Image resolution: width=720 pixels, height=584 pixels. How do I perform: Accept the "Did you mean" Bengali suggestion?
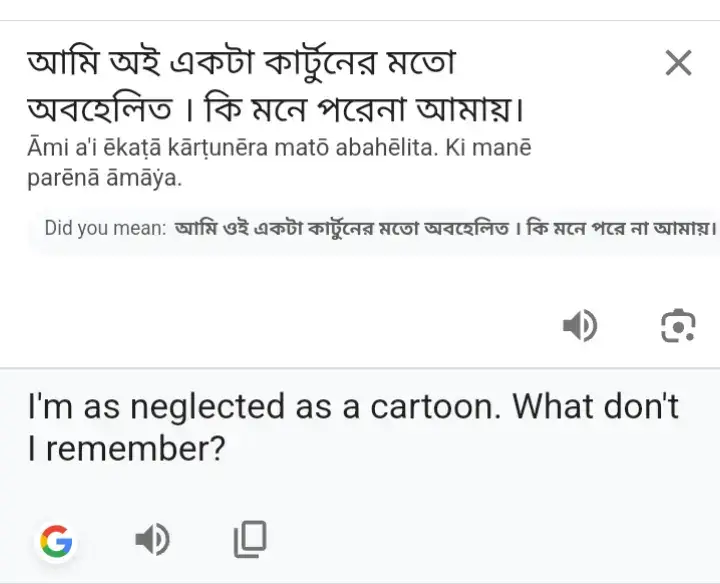click(445, 228)
